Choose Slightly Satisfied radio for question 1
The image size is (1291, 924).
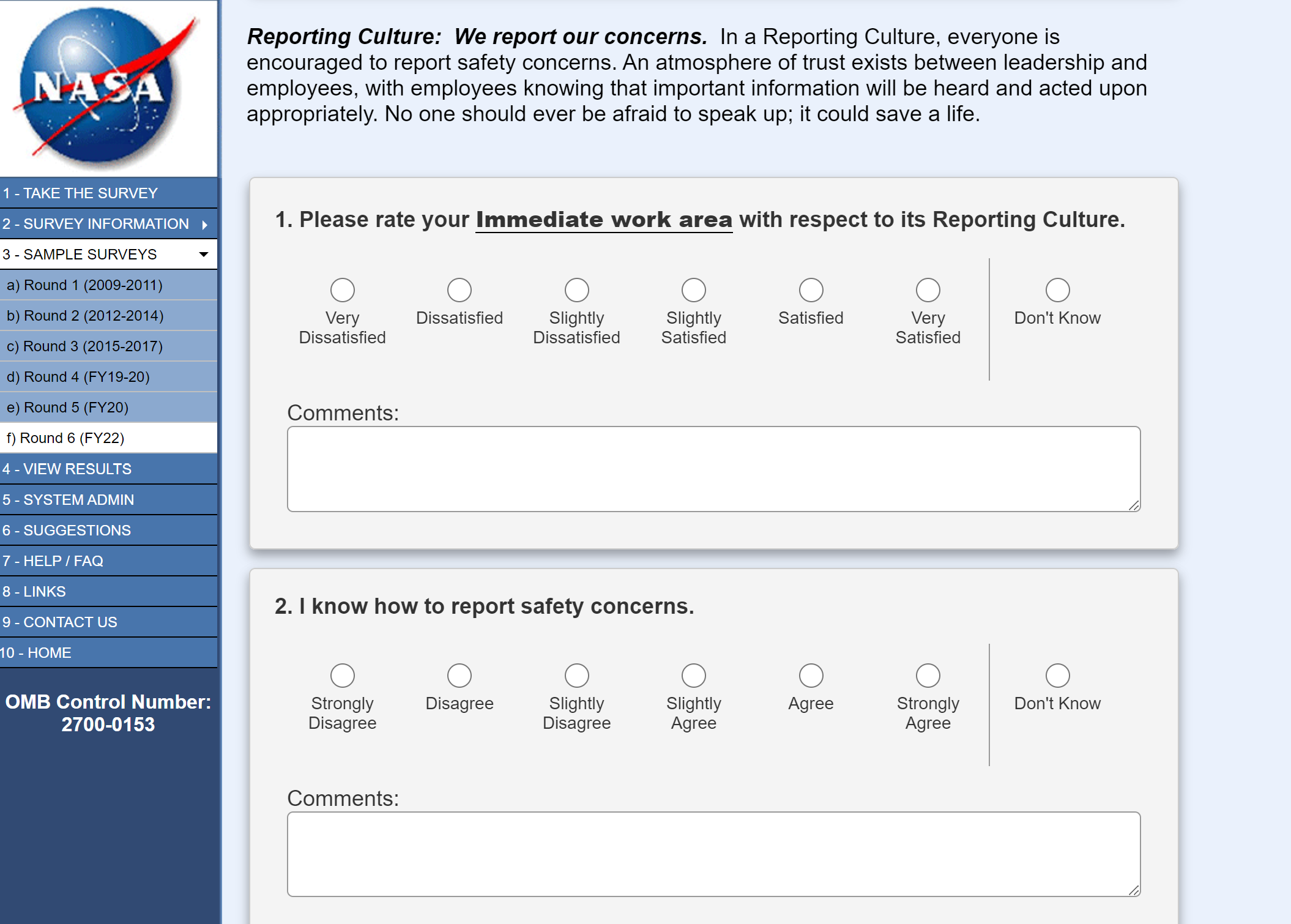click(693, 290)
